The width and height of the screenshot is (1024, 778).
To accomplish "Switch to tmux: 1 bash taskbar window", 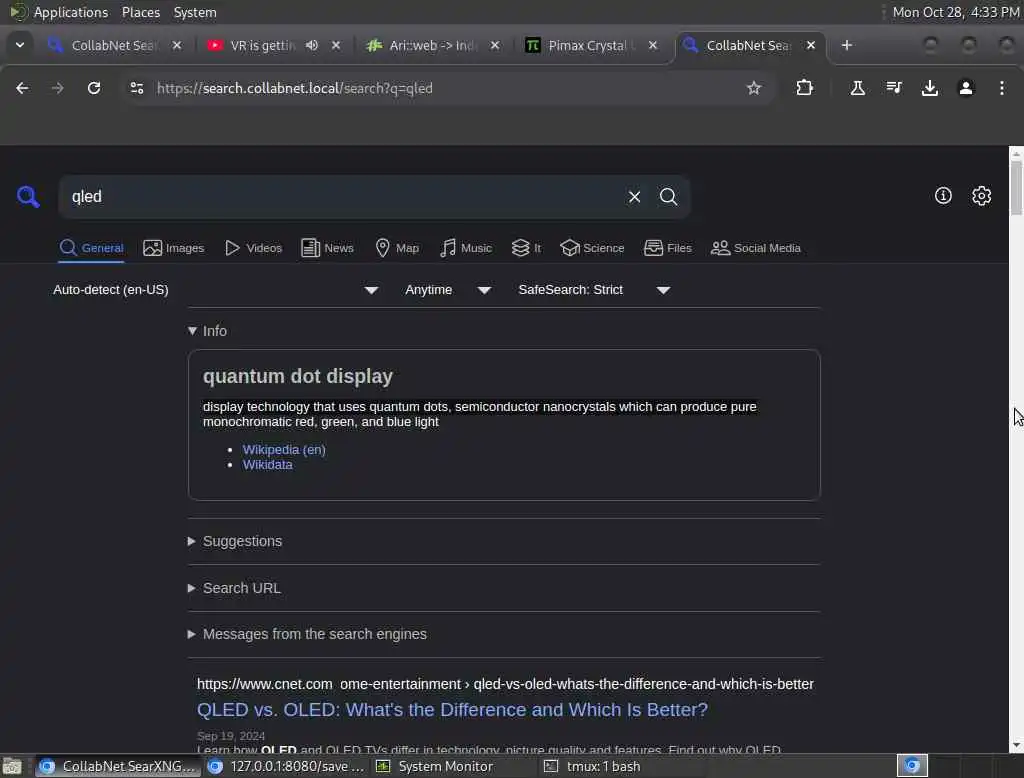I will click(603, 766).
